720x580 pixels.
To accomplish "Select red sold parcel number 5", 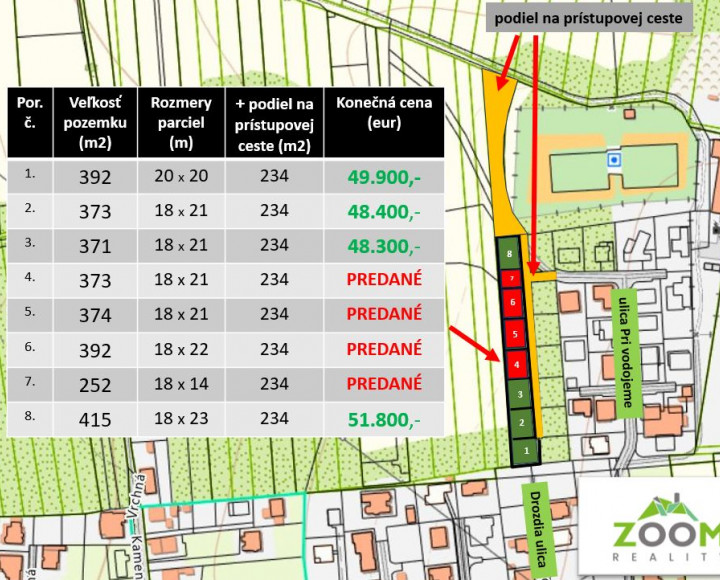I will click(x=514, y=333).
